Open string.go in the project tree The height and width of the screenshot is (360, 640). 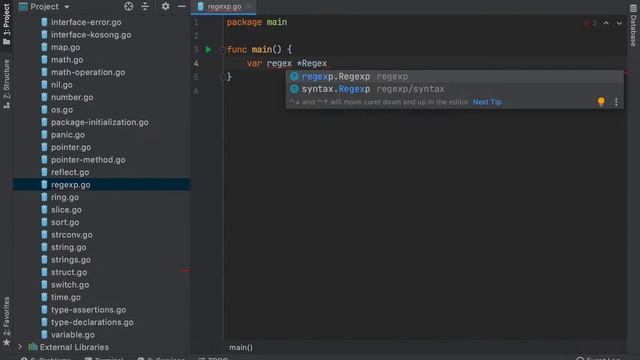pos(68,247)
